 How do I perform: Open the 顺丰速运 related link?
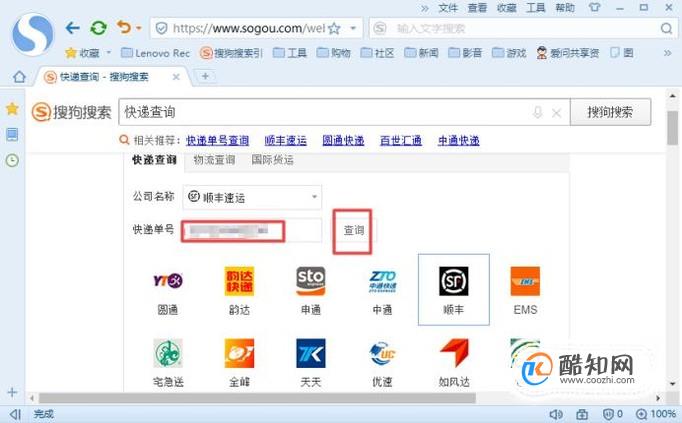click(x=286, y=140)
